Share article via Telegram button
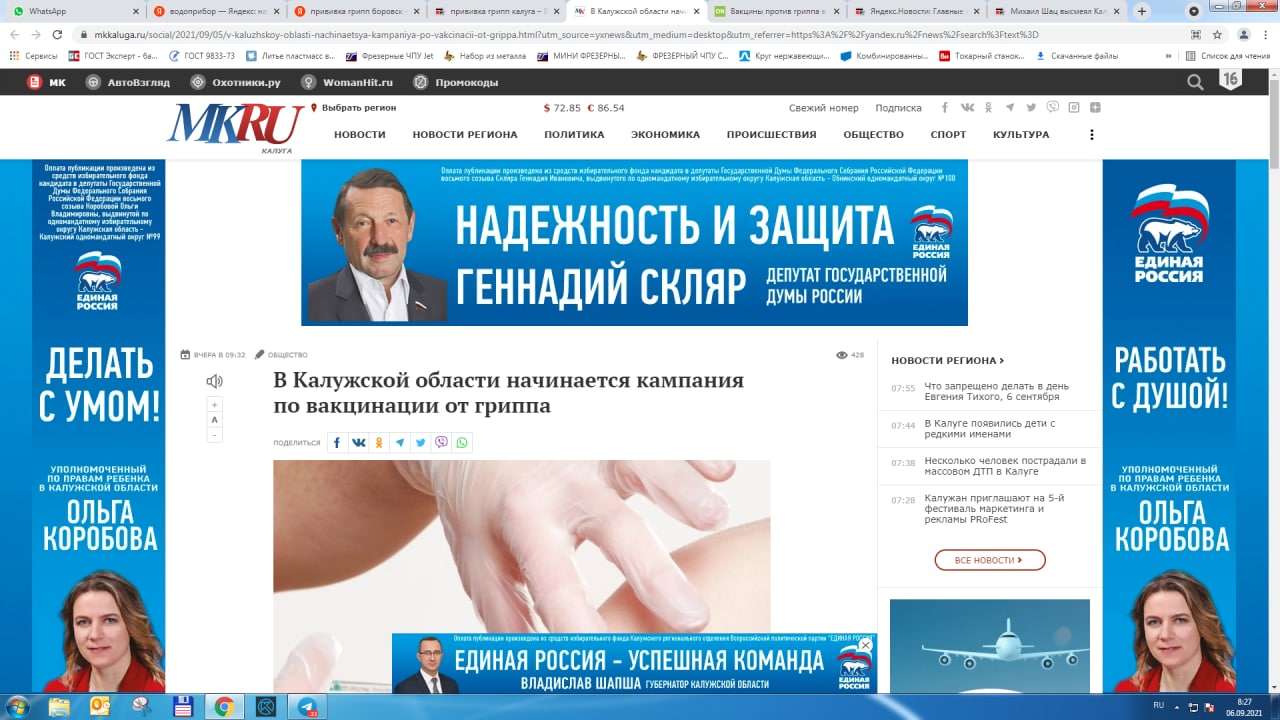 point(400,442)
